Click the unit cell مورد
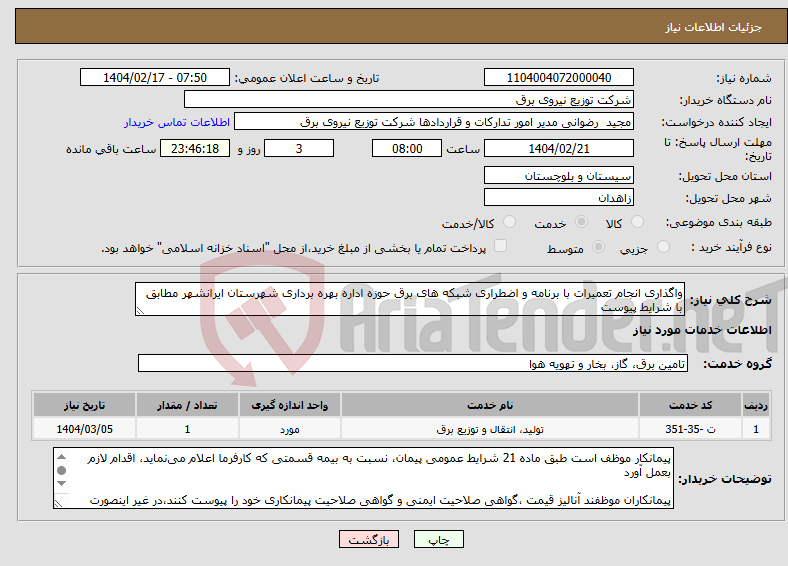 pos(290,429)
